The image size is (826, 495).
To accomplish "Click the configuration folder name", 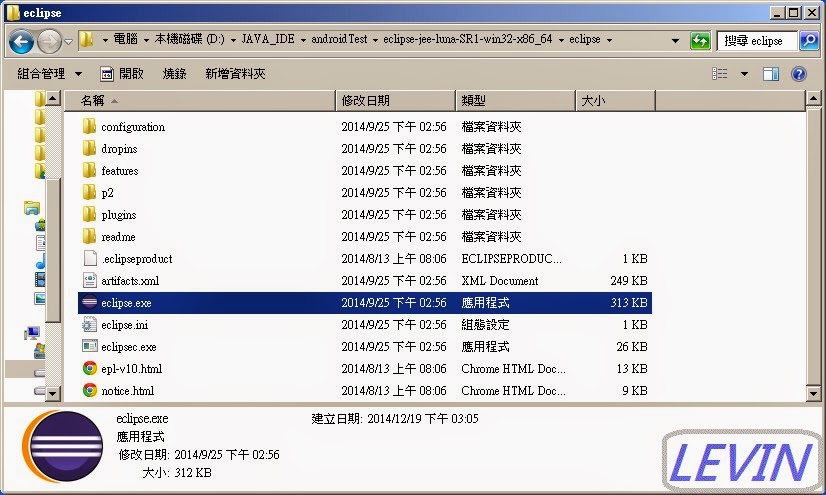I will pyautogui.click(x=133, y=127).
